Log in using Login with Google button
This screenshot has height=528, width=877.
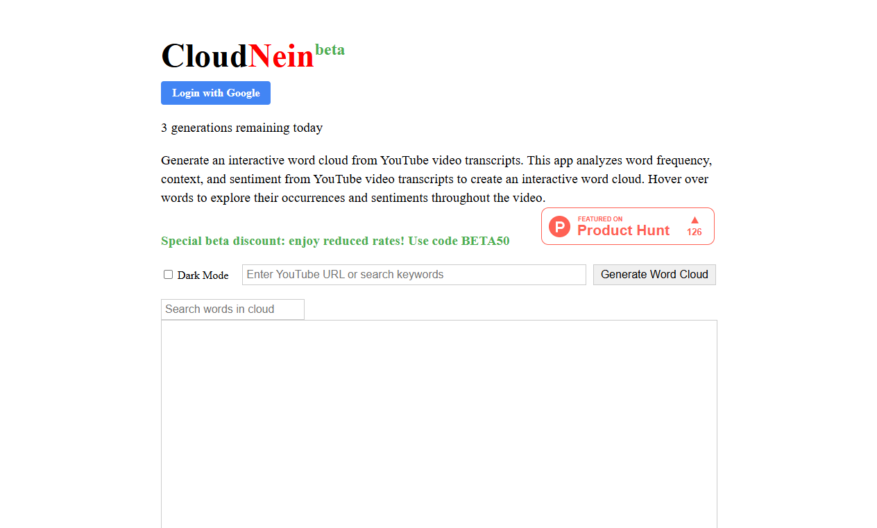point(216,93)
